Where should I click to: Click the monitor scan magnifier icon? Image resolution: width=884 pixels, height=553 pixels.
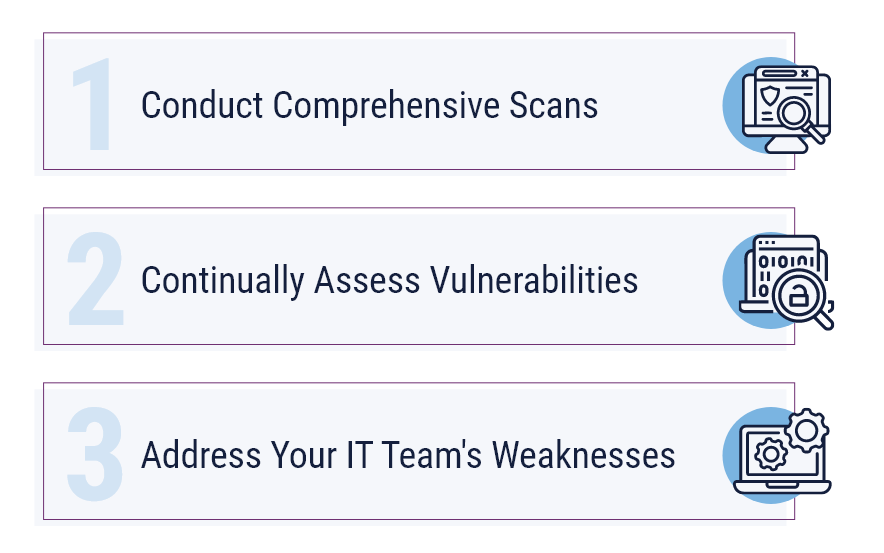(786, 109)
